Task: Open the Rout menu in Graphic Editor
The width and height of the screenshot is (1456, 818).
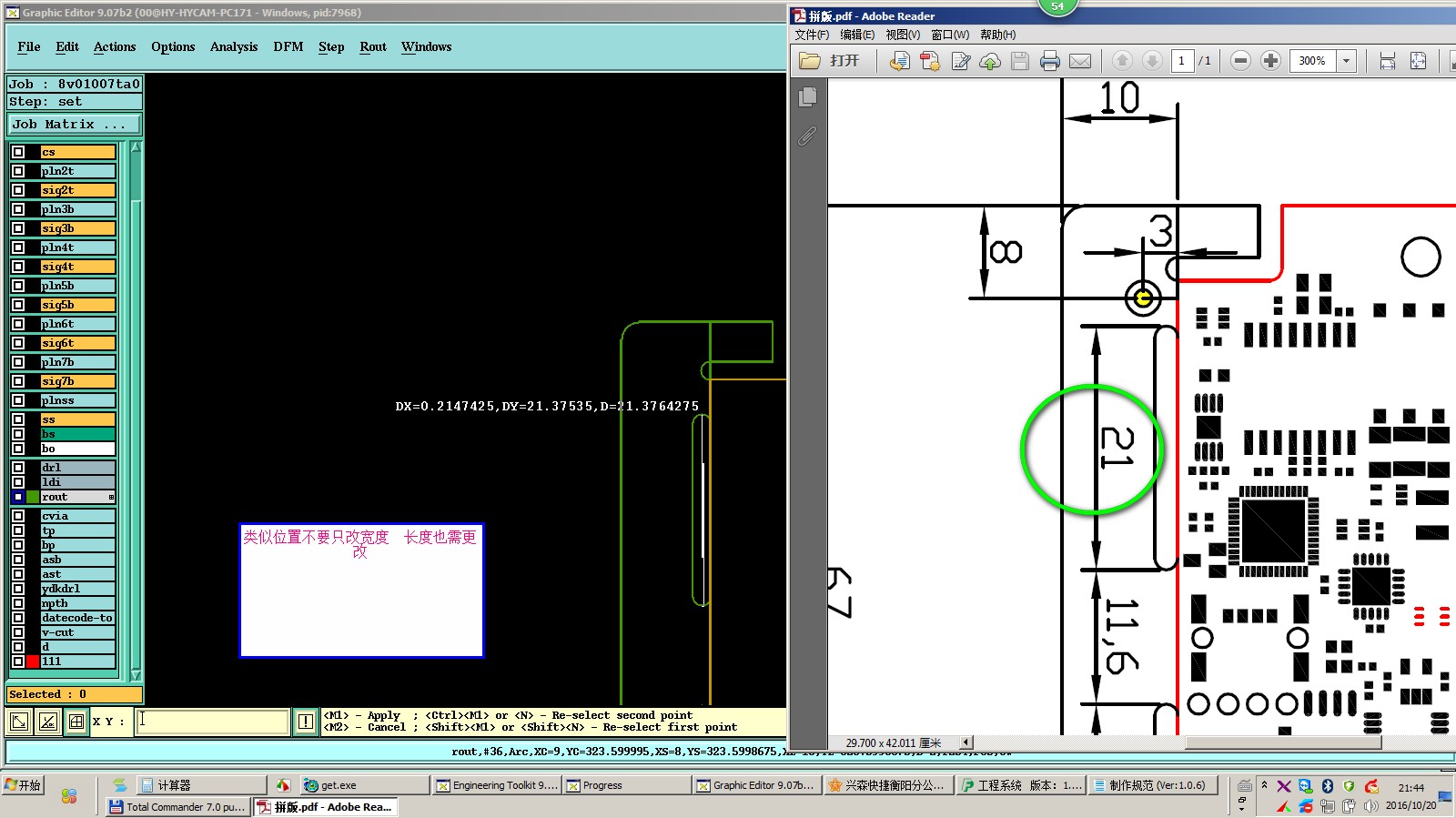Action: (373, 47)
